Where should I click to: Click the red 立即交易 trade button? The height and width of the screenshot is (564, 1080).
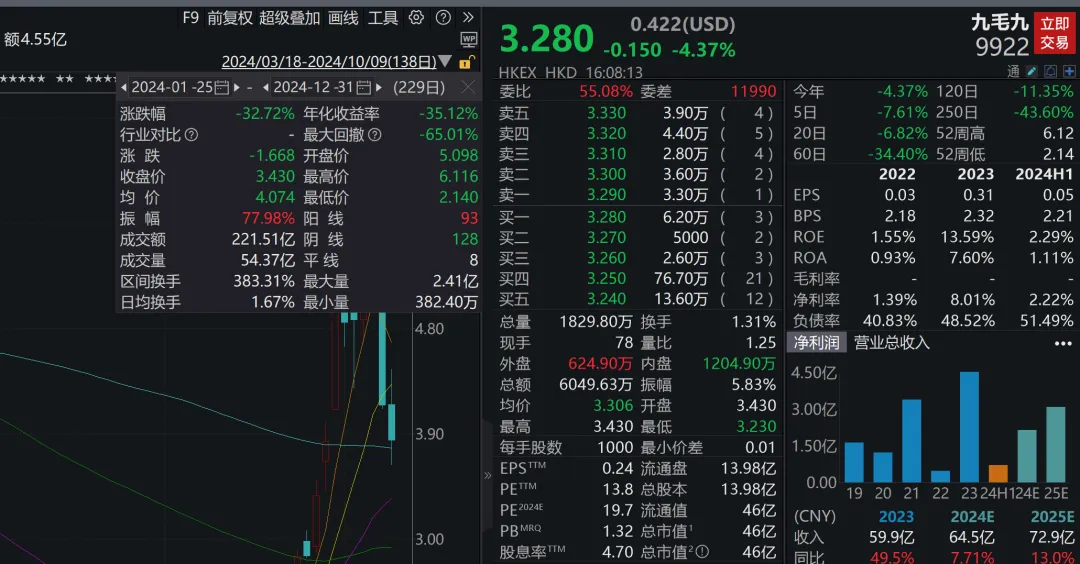tap(1055, 34)
